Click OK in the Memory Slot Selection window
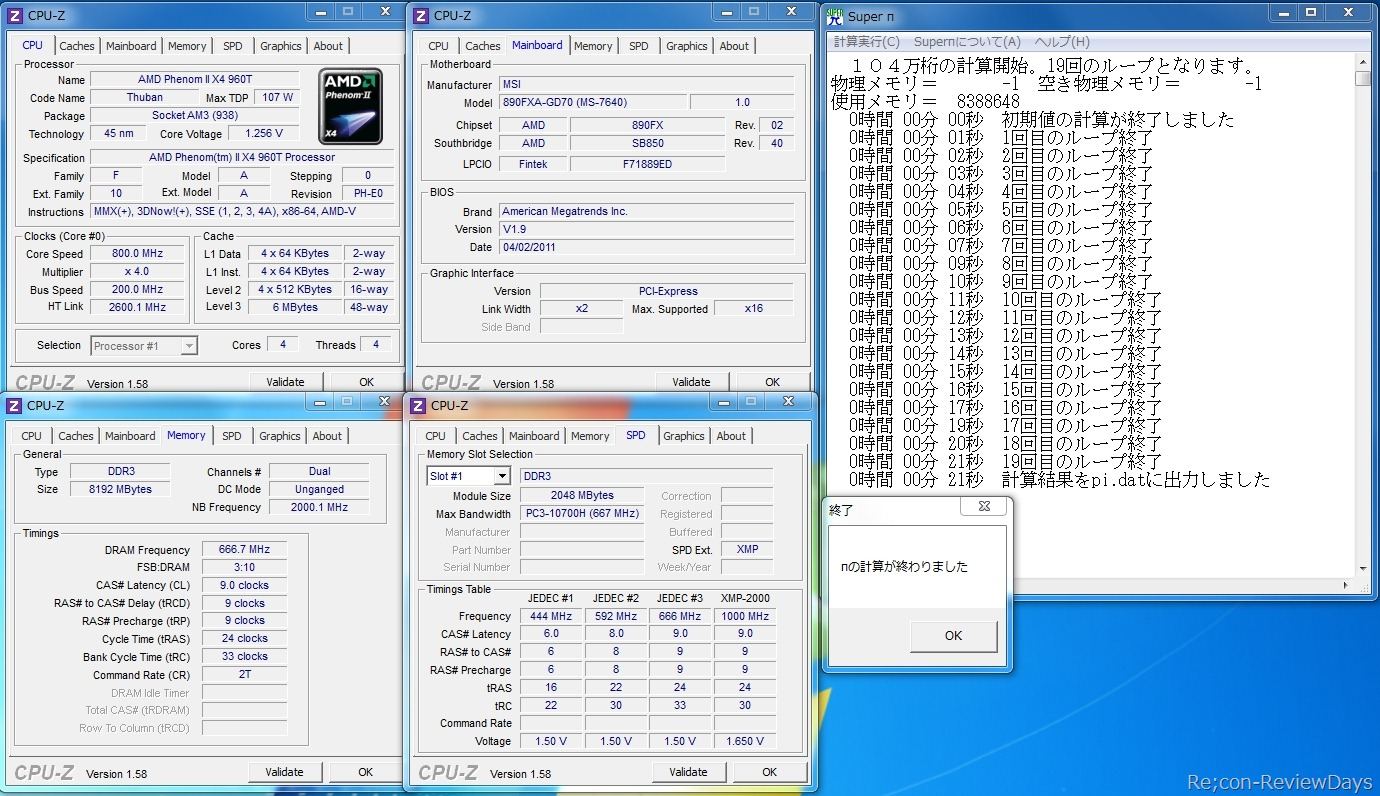 click(x=768, y=772)
